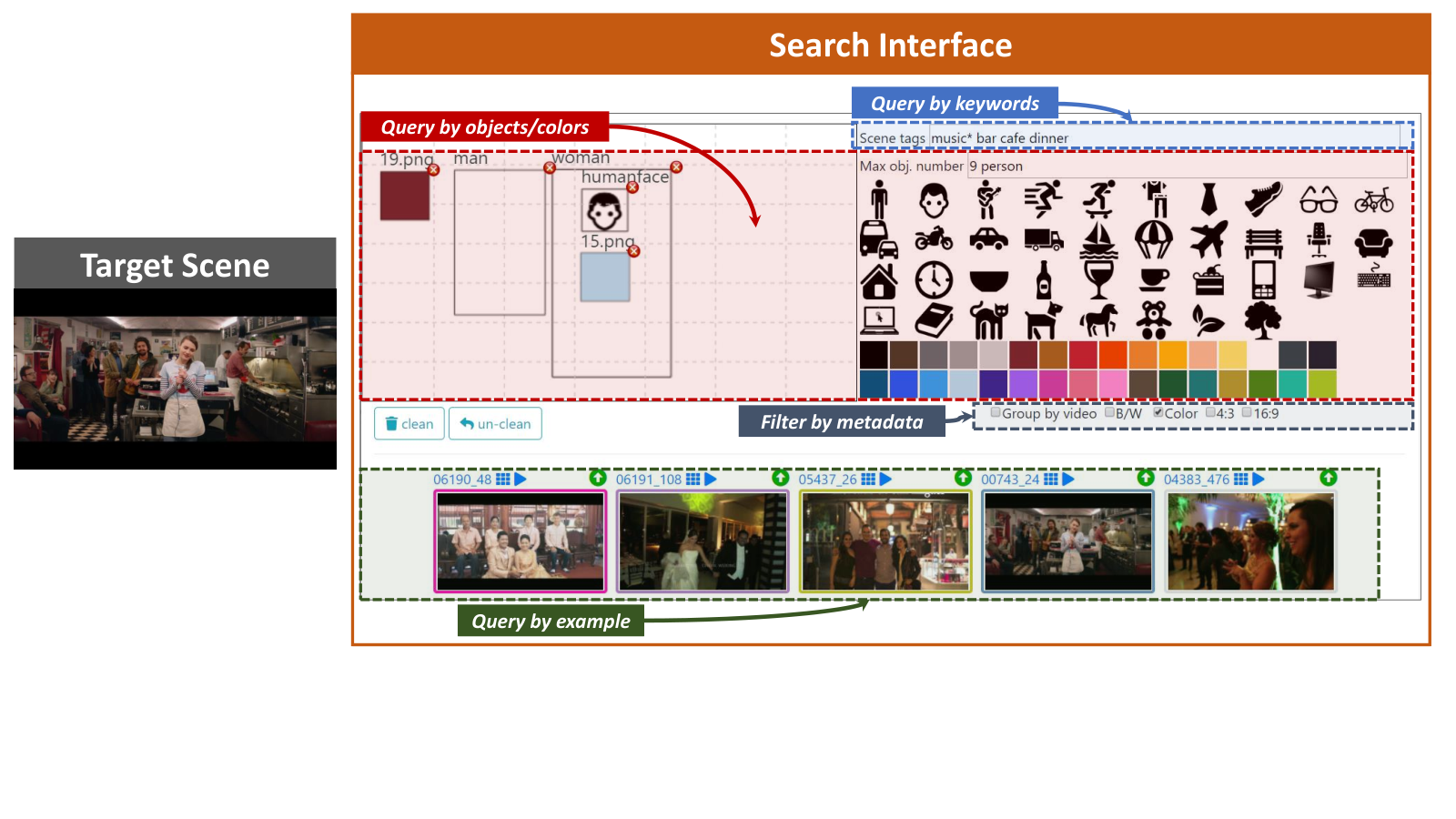Play result 05437_26 with play arrow
Screen dimensions: 1456x819
click(885, 479)
